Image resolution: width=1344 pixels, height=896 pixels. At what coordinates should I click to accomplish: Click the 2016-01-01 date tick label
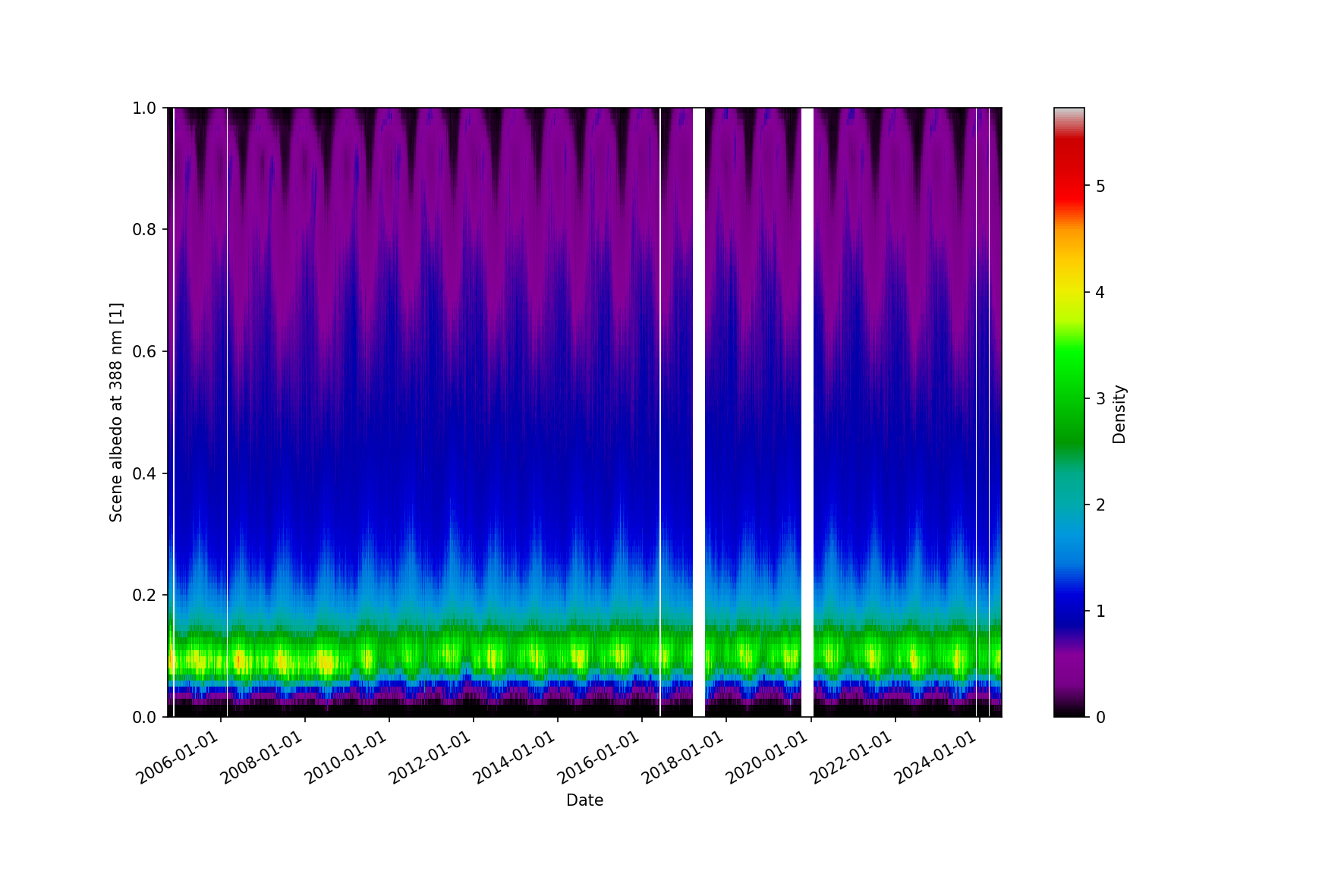600,759
